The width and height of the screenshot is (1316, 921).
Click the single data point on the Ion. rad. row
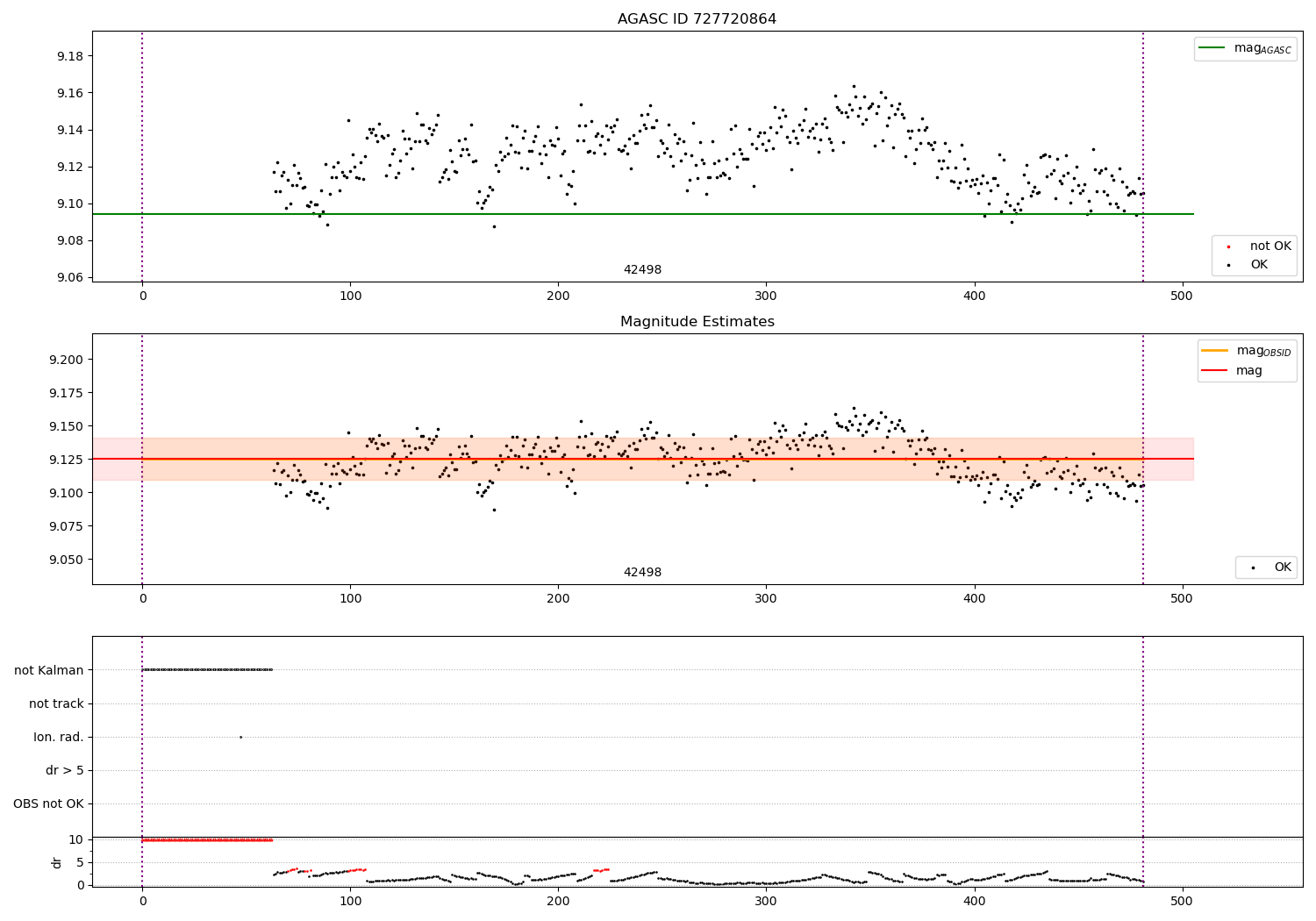(x=240, y=737)
